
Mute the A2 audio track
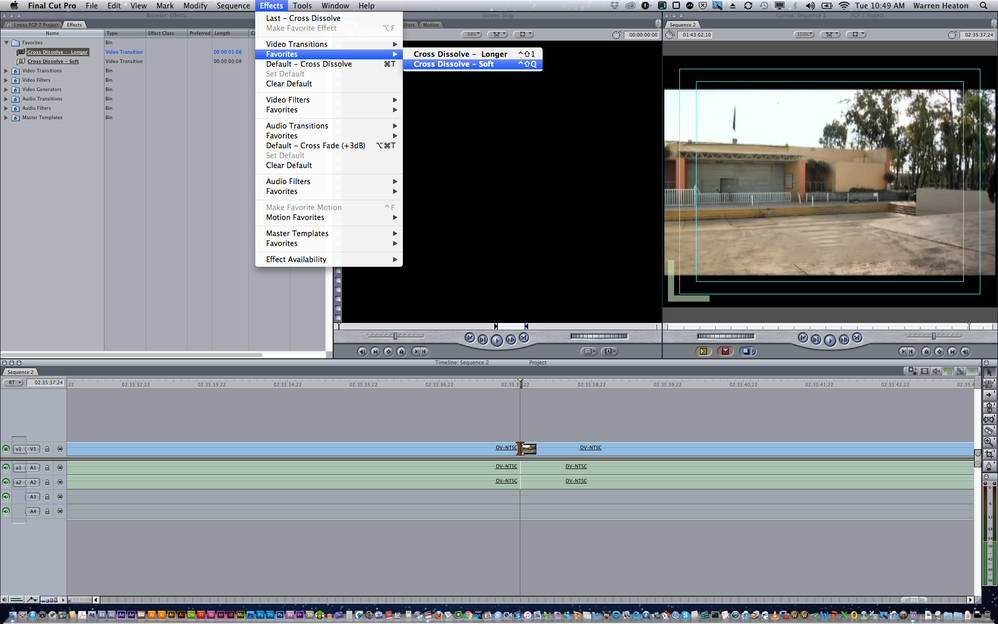click(x=6, y=482)
